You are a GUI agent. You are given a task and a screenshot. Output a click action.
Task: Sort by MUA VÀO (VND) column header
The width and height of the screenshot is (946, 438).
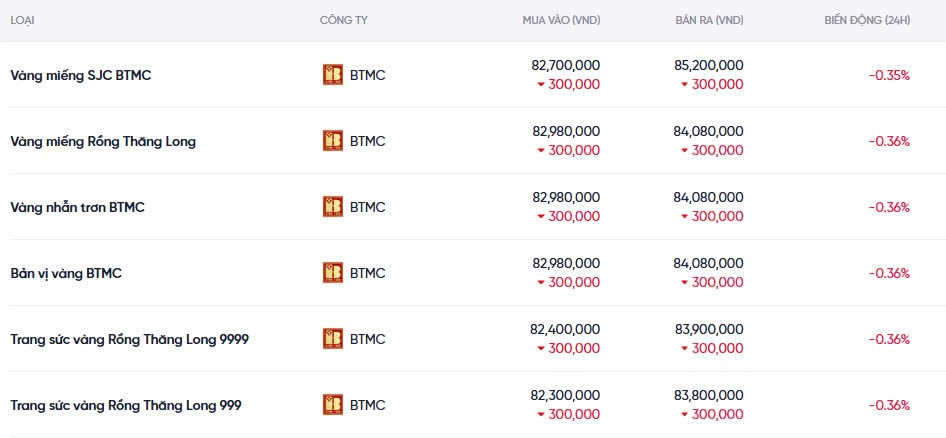tap(561, 20)
